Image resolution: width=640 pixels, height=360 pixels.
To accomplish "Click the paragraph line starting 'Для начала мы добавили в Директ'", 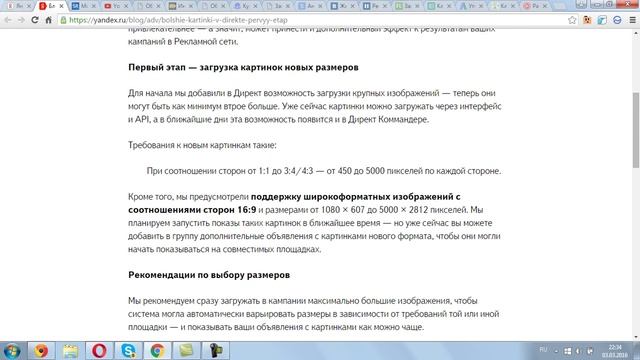I will pos(311,93).
